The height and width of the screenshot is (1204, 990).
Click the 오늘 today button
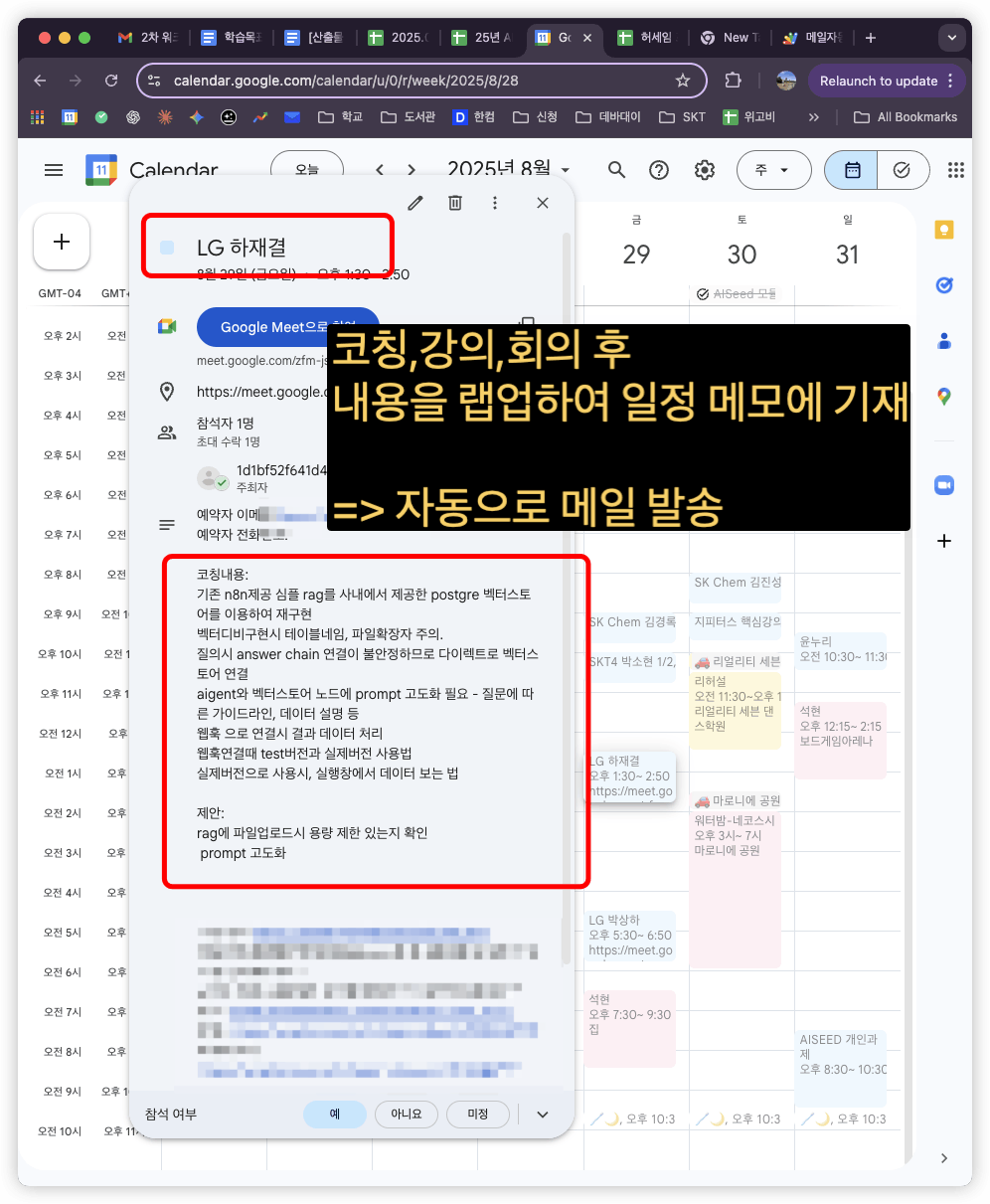[307, 170]
